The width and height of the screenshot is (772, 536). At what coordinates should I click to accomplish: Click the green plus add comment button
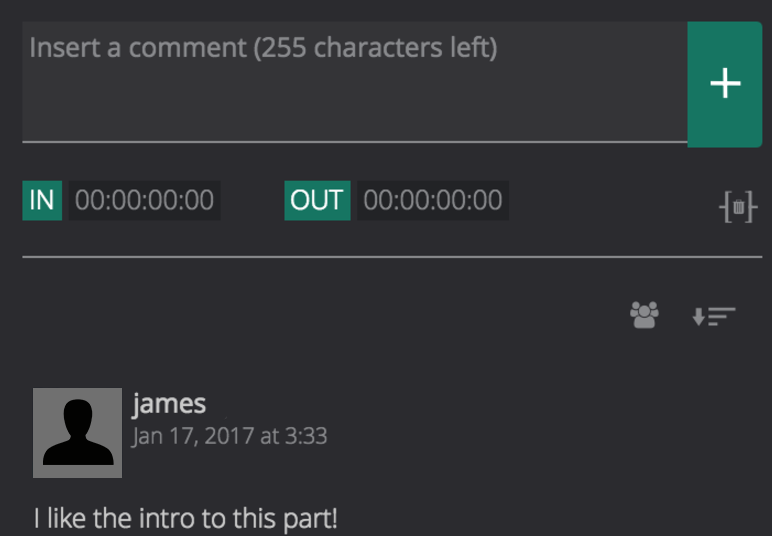coord(724,84)
